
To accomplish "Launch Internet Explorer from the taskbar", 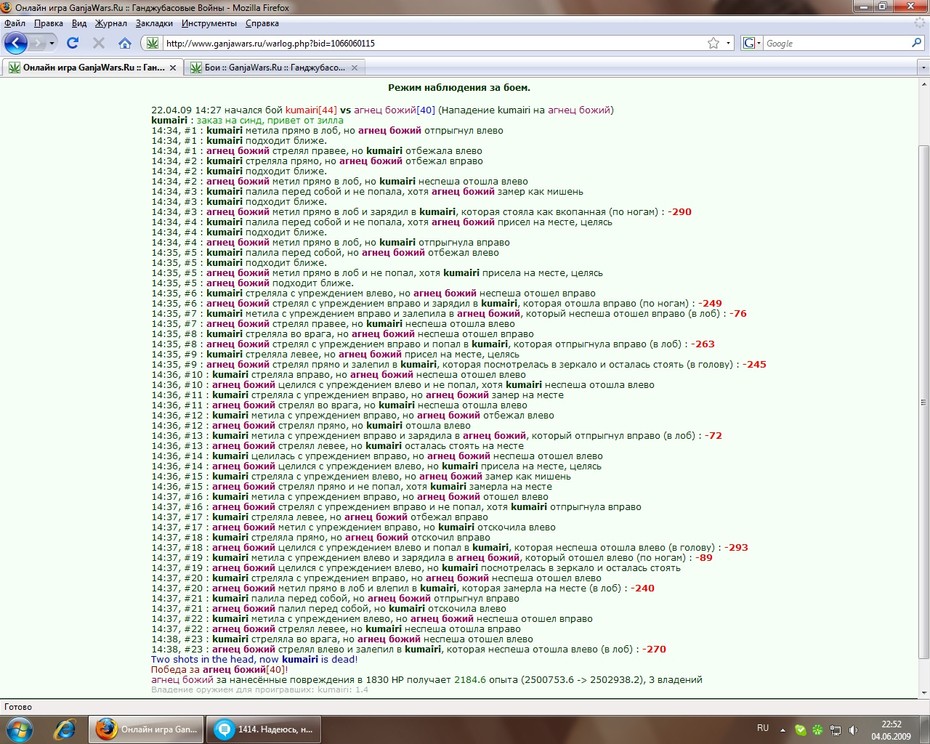I will click(64, 729).
